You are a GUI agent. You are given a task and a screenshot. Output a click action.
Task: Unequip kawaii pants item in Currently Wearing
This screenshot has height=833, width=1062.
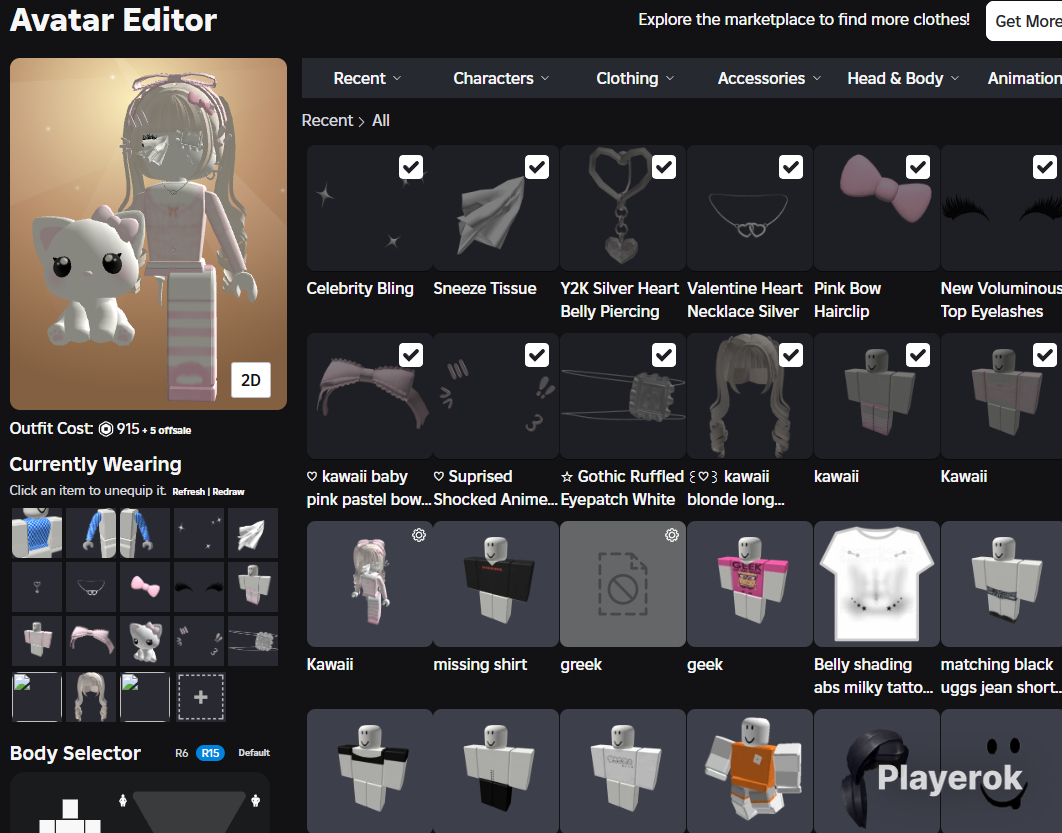click(253, 586)
